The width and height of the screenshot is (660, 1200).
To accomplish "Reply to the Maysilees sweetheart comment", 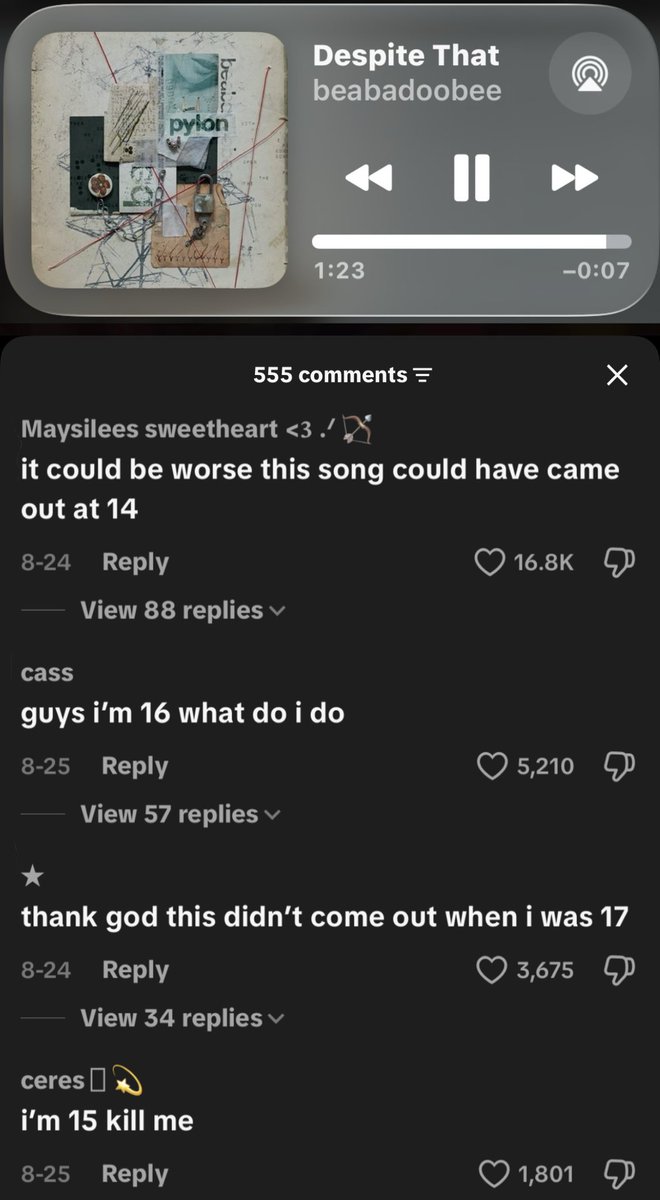I will [x=135, y=563].
